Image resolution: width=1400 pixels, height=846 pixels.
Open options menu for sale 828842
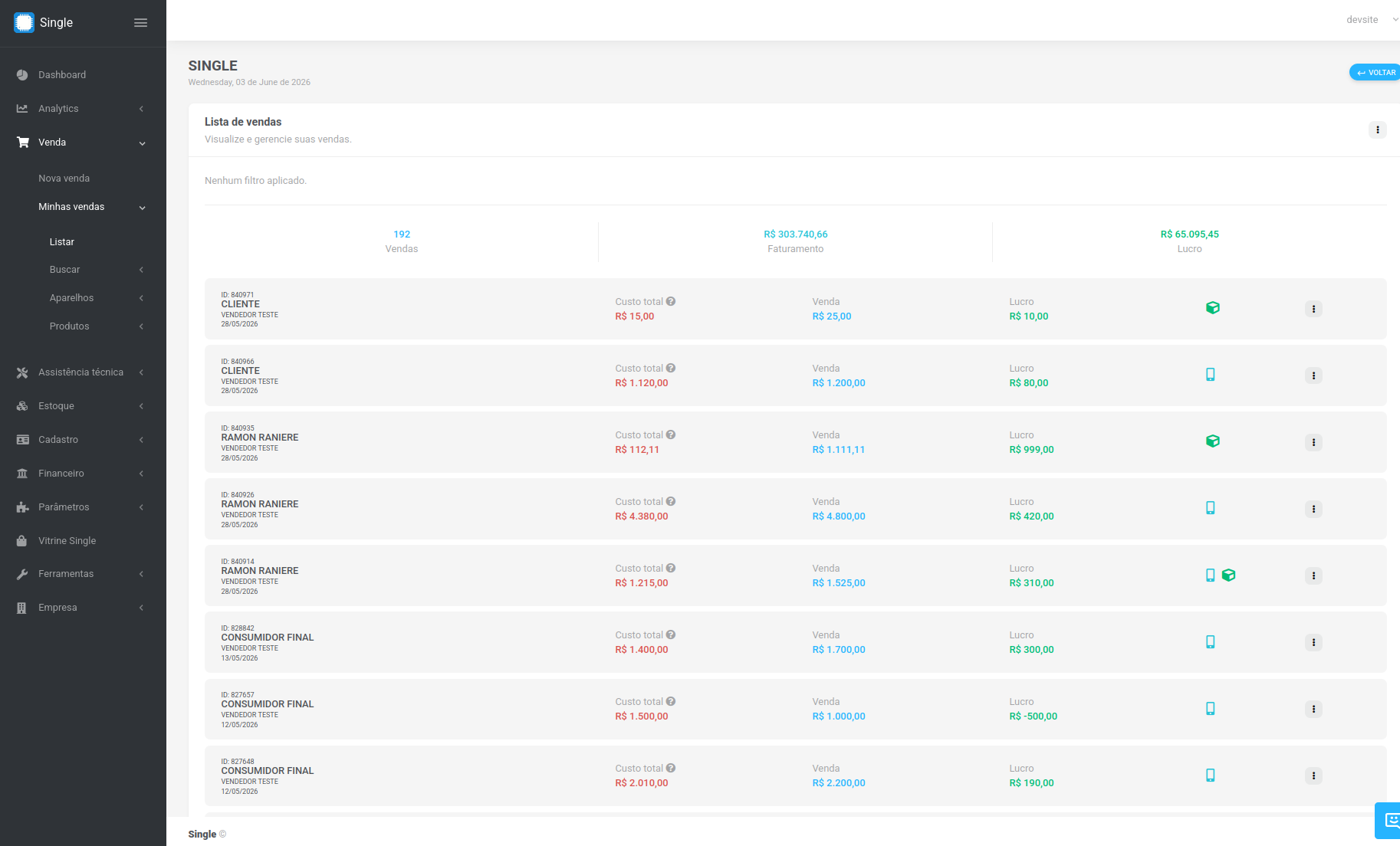[1313, 642]
